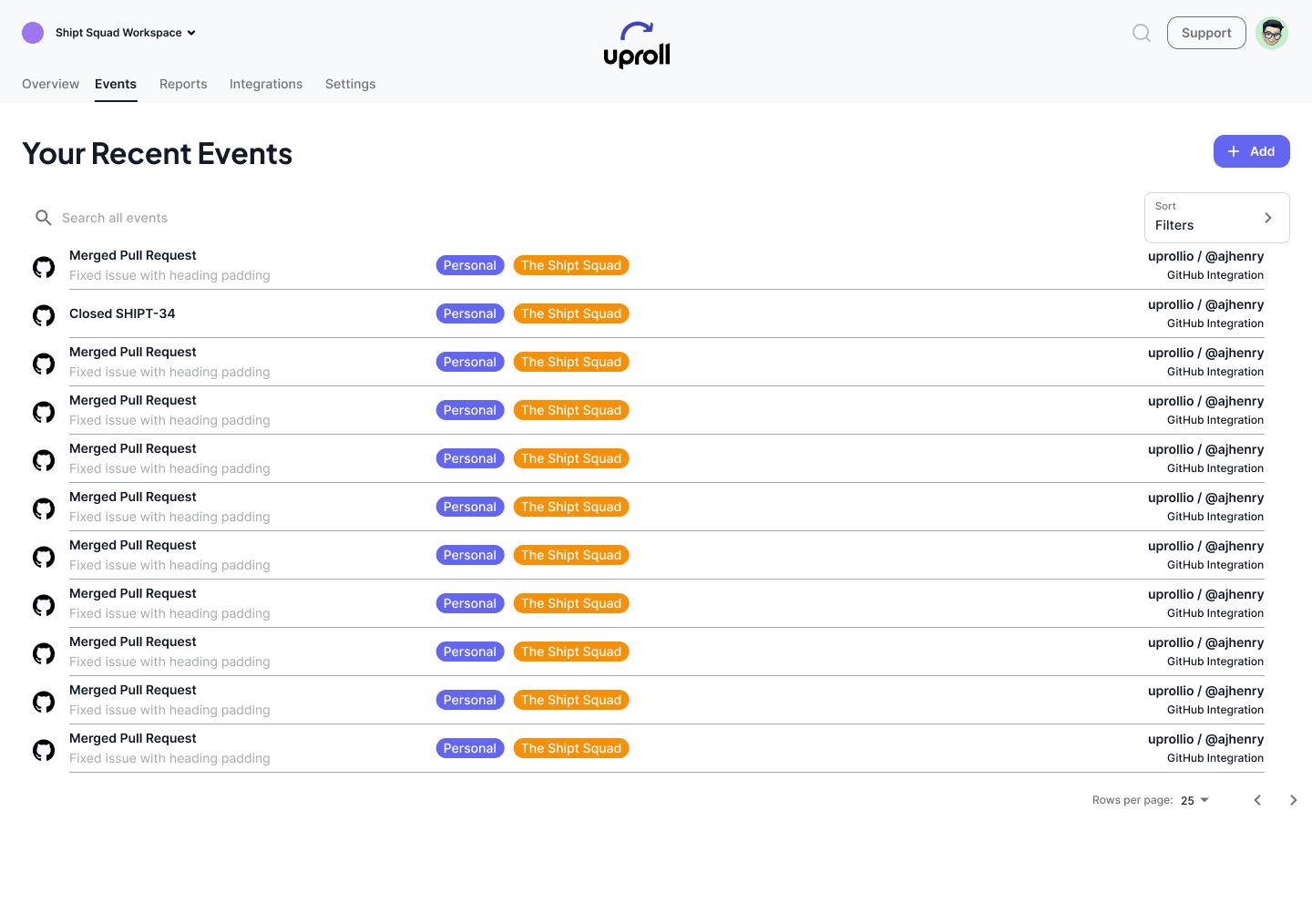Go to next page of events
This screenshot has width=1312, height=924.
coord(1293,800)
